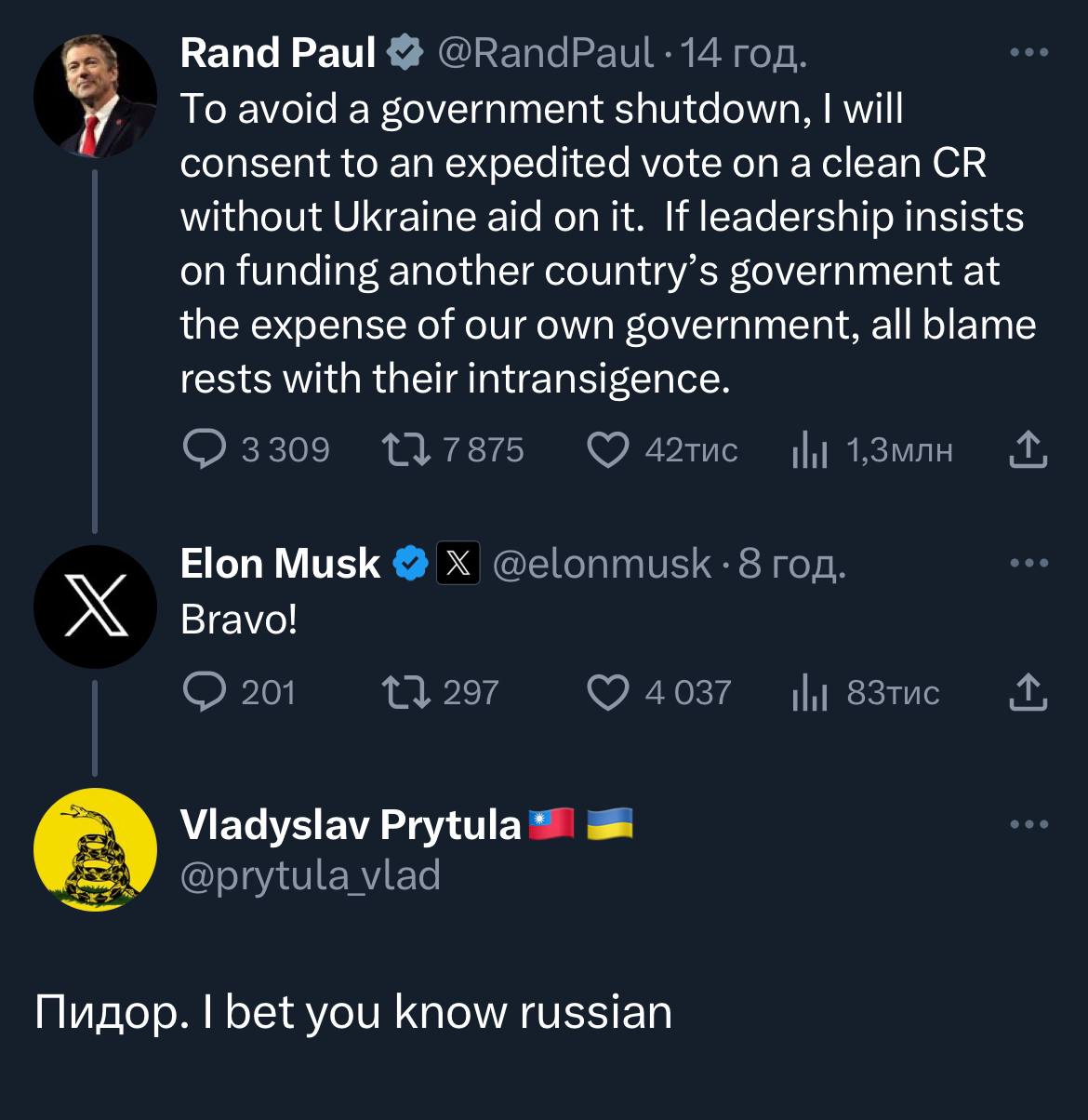Viewport: 1088px width, 1120px height.
Task: Click the X affiliation badge by Elon Musk
Action: pos(458,564)
